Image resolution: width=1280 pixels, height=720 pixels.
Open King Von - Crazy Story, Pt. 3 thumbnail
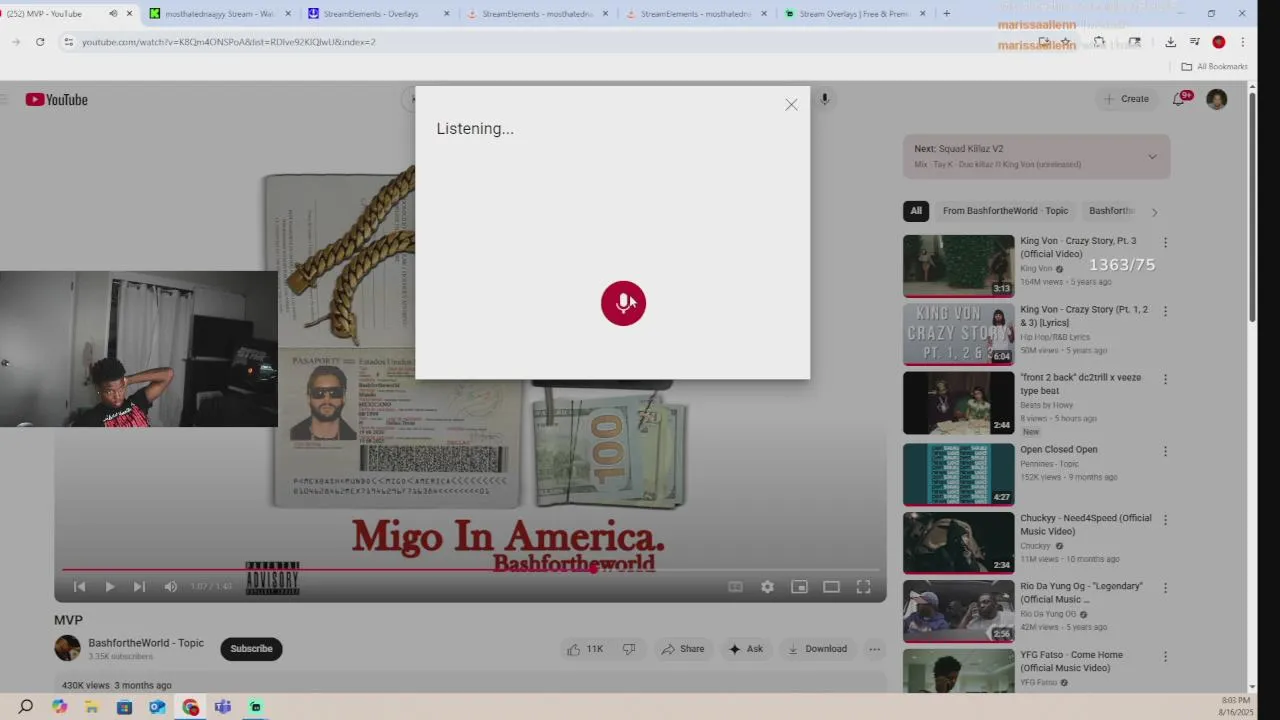(x=958, y=266)
